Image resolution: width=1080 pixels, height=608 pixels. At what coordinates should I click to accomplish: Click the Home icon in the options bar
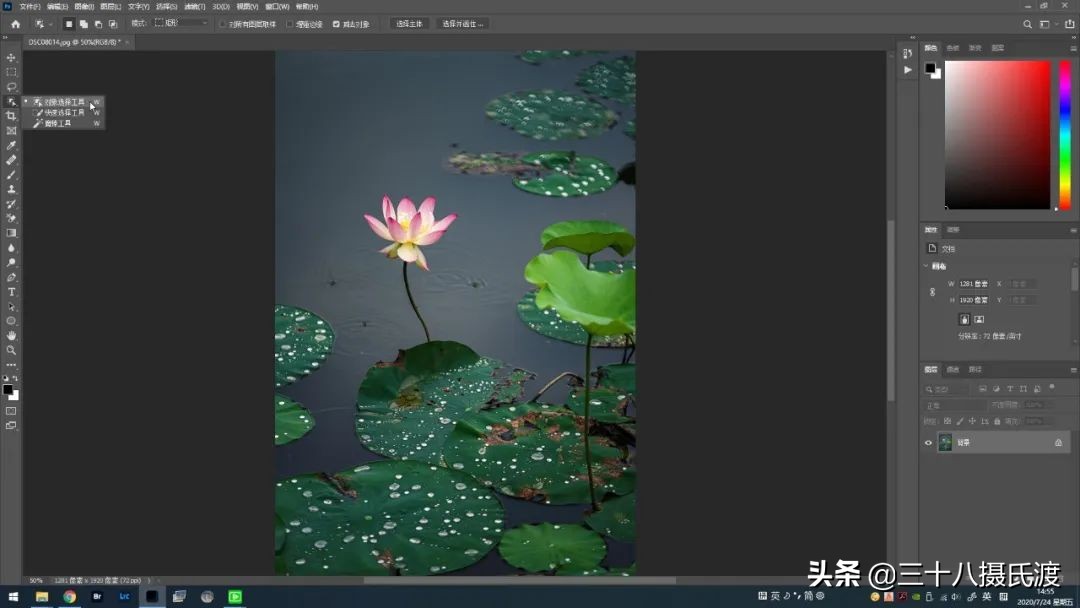tap(15, 23)
